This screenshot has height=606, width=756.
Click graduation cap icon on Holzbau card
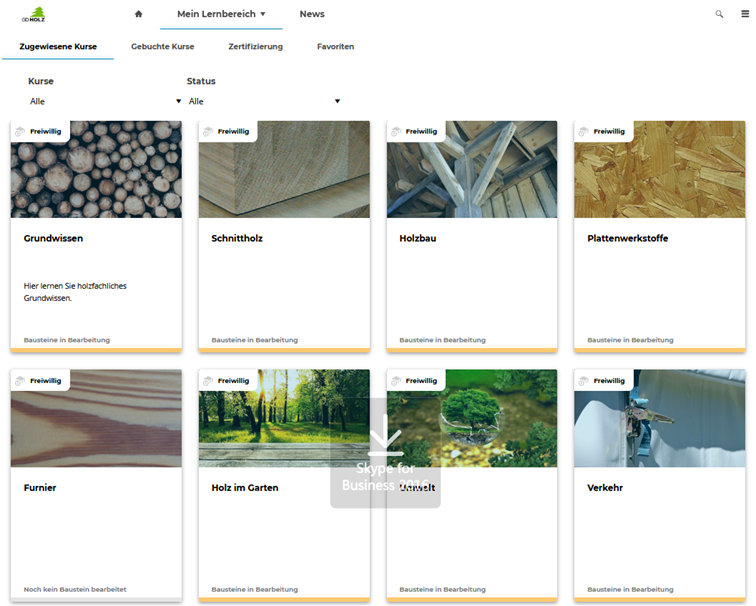tap(396, 131)
